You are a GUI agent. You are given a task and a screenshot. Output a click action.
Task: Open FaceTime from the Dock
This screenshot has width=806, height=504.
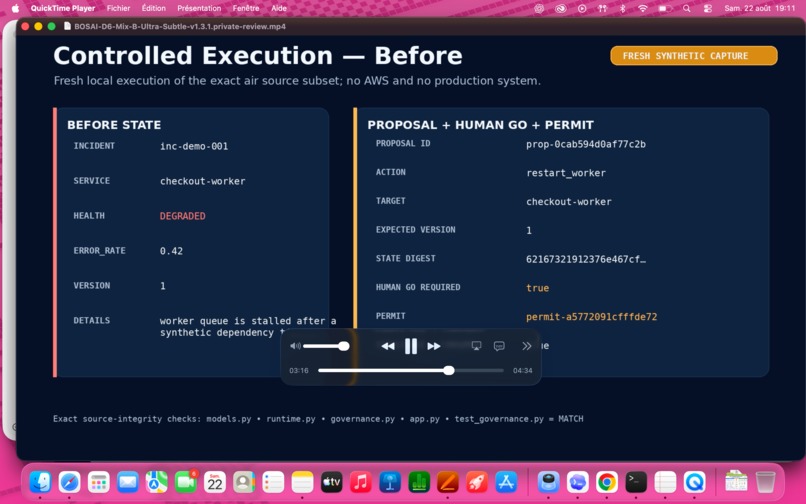click(186, 482)
